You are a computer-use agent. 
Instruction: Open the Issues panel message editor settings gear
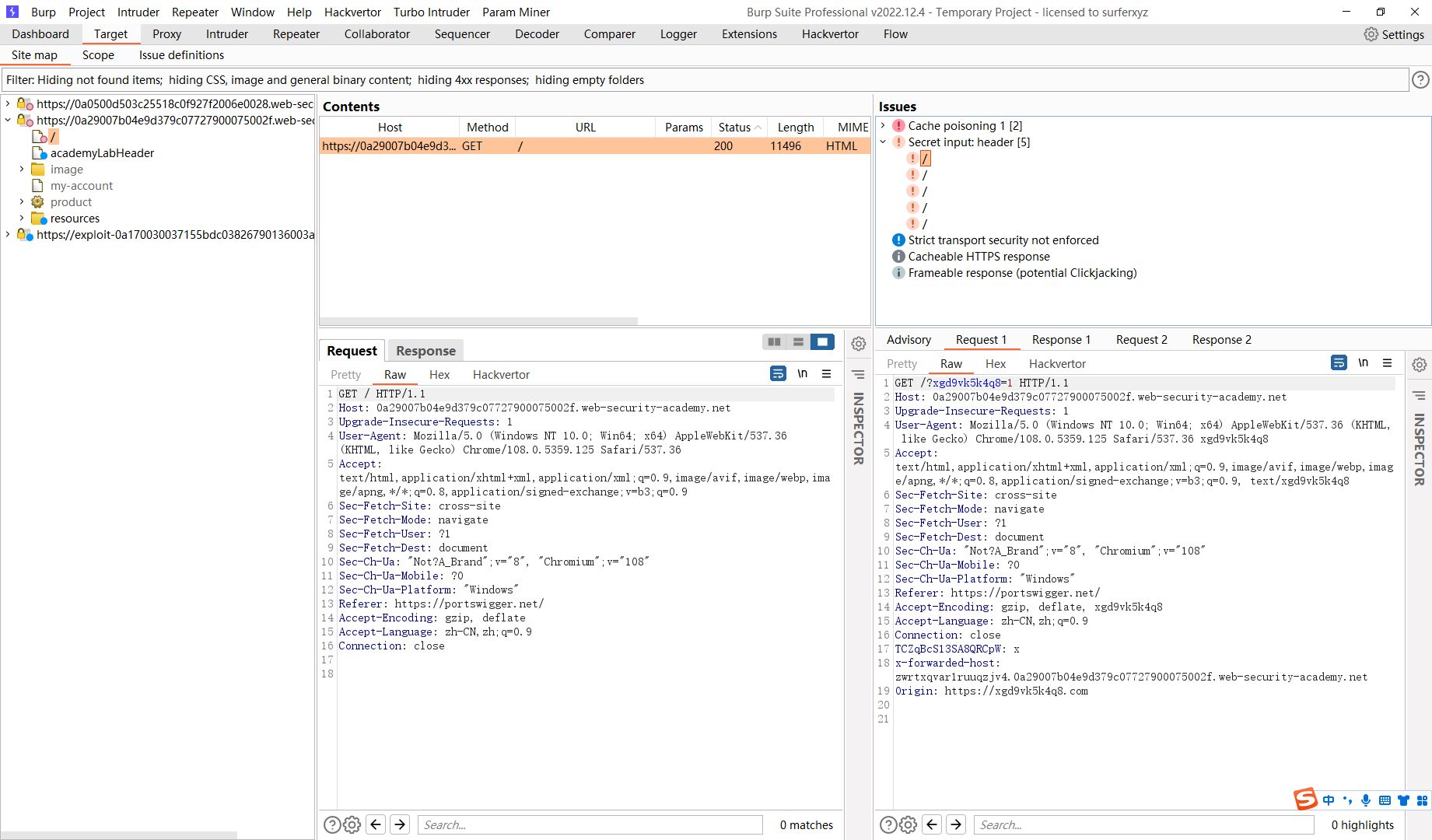coord(1420,364)
